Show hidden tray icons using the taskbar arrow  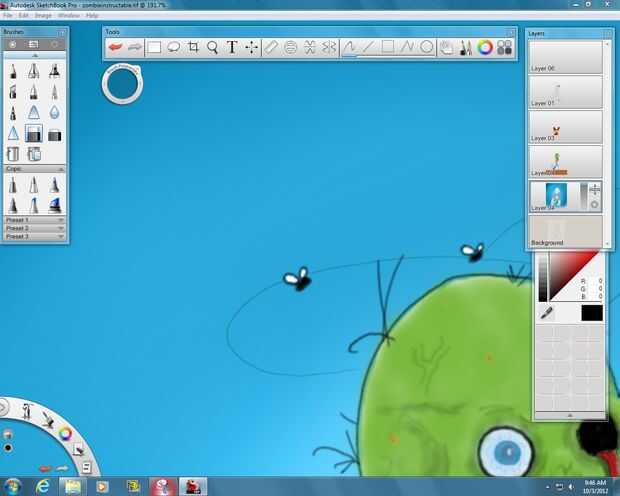548,487
